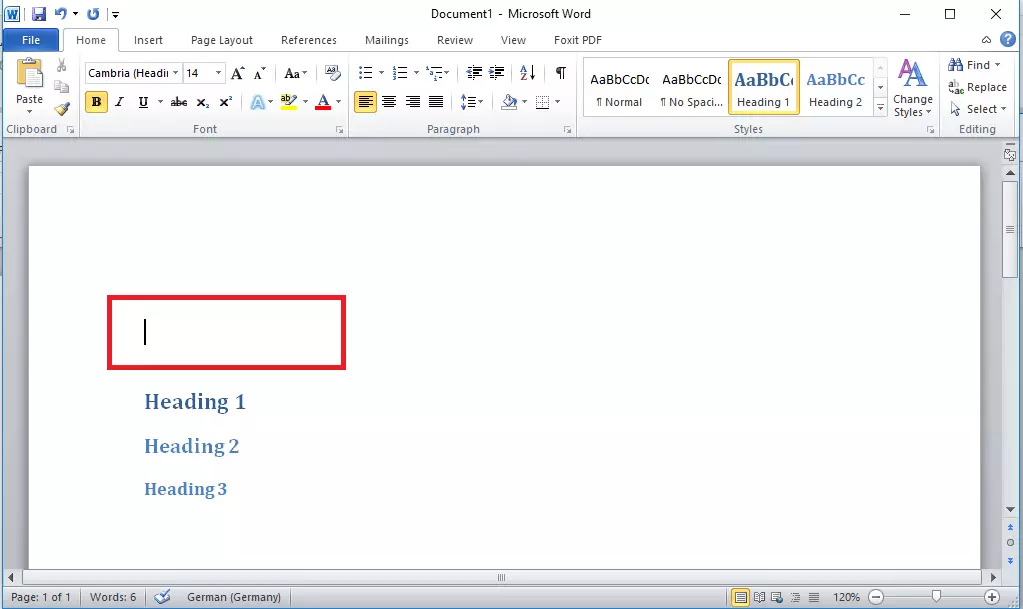Apply the Heading 2 style
Image resolution: width=1023 pixels, height=609 pixels.
point(835,88)
